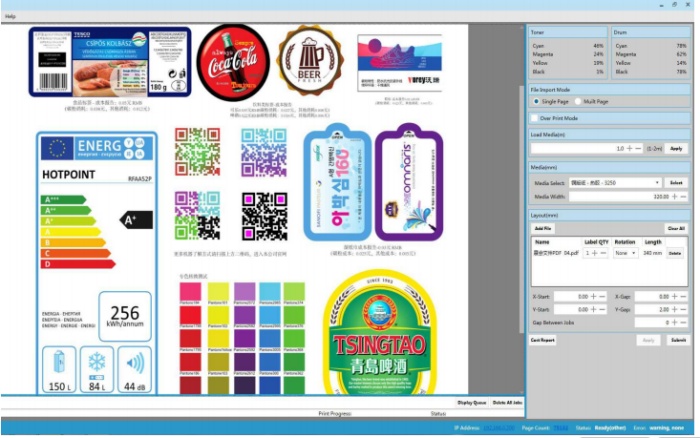Click the Ready status text
This screenshot has height=438, width=700.
[x=610, y=428]
